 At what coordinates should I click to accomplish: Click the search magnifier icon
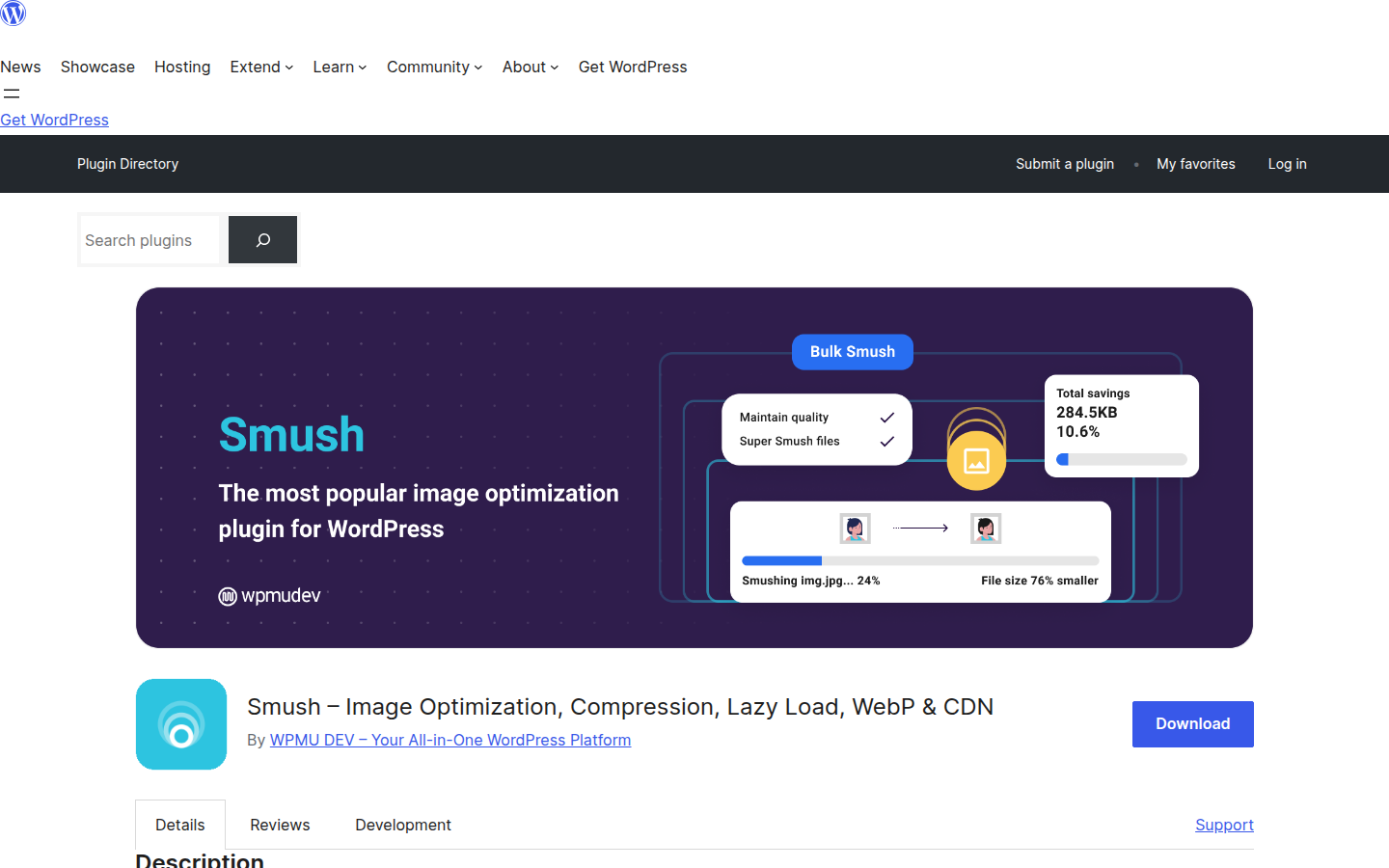click(262, 239)
